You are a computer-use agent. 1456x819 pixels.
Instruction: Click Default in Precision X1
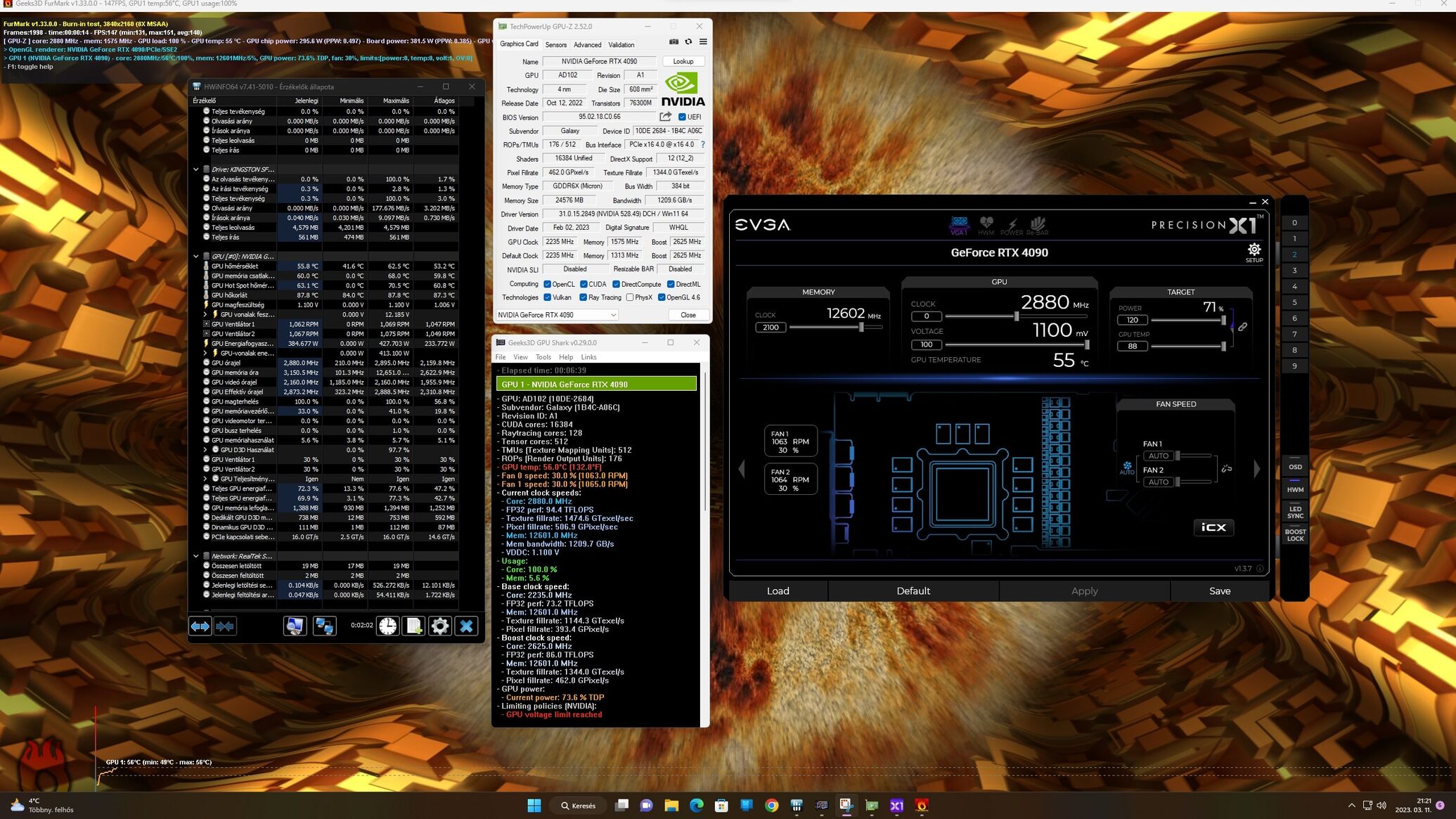(913, 591)
